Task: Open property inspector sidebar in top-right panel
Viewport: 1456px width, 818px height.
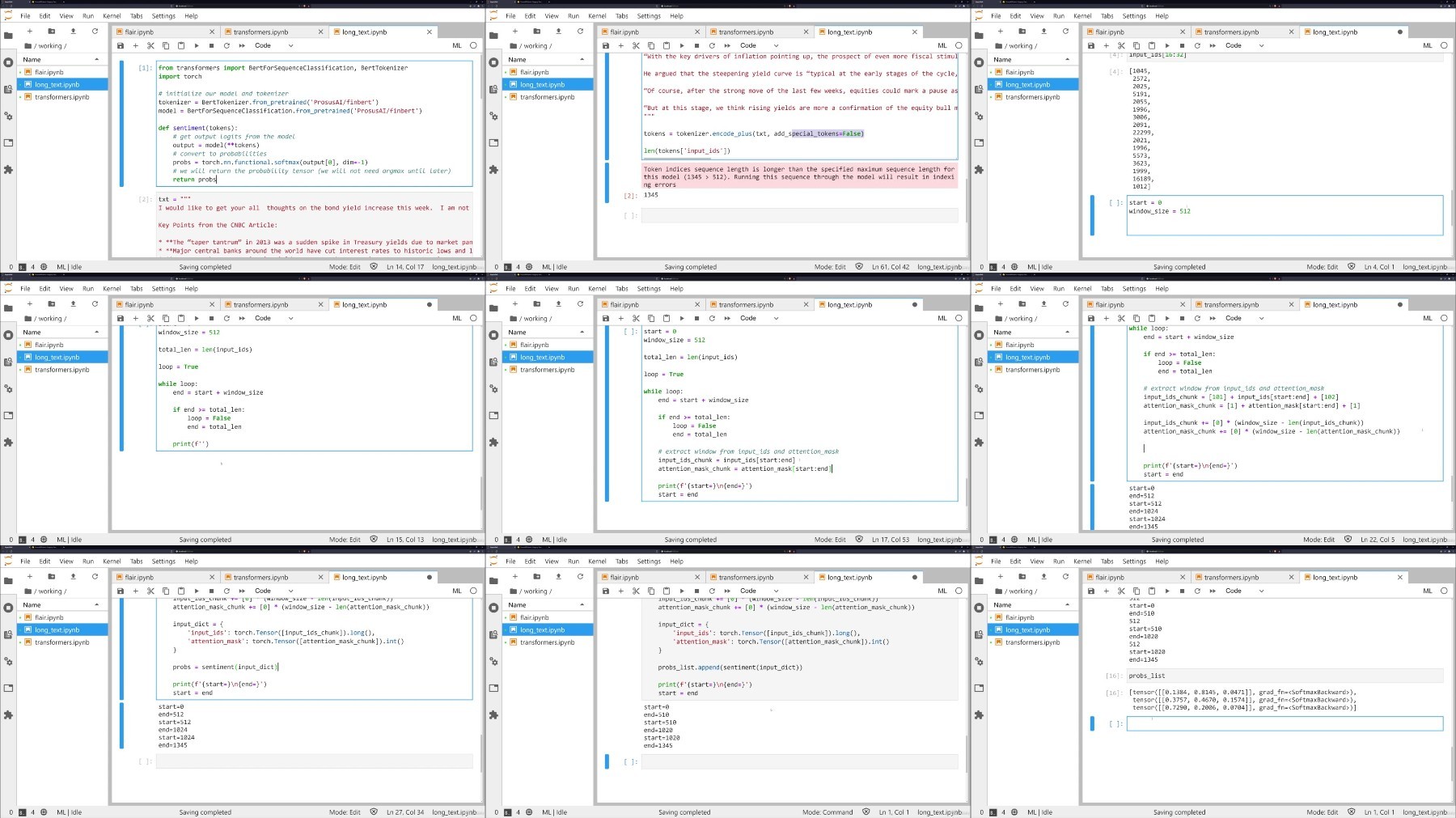Action: [979, 116]
